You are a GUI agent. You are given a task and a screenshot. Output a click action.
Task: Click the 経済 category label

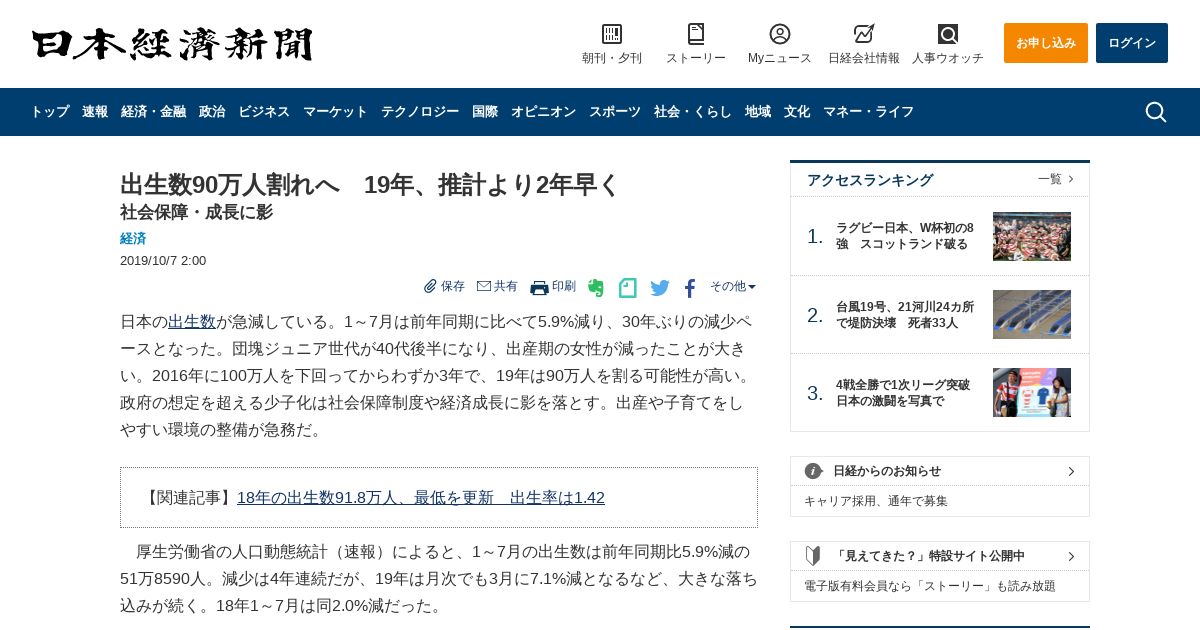(133, 238)
